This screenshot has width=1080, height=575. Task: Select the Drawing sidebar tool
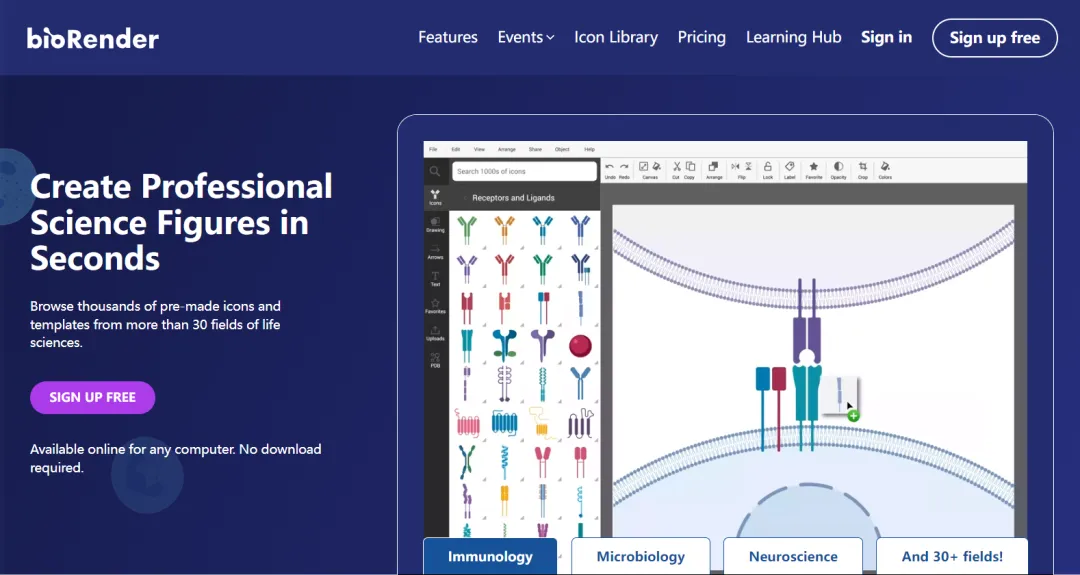coord(435,225)
